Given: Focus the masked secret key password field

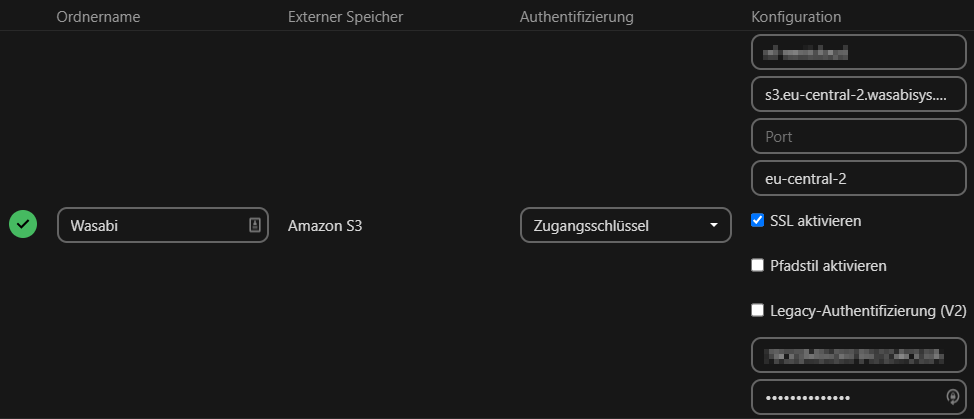Looking at the screenshot, I should (845, 397).
